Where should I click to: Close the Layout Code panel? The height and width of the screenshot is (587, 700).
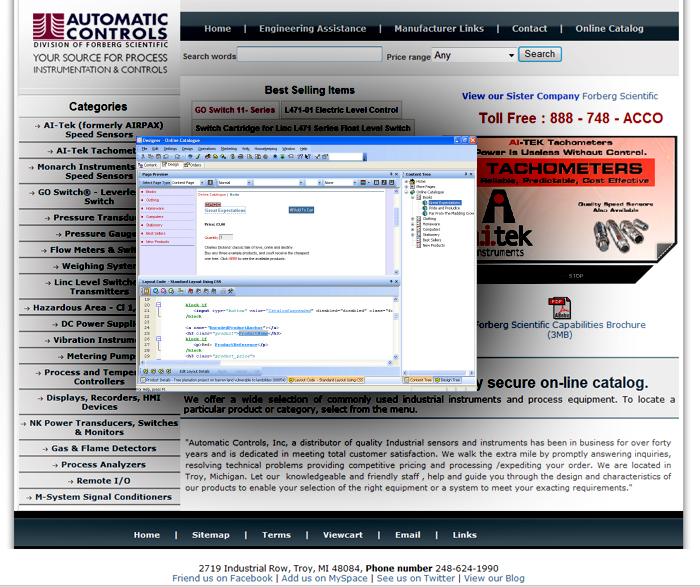(396, 282)
